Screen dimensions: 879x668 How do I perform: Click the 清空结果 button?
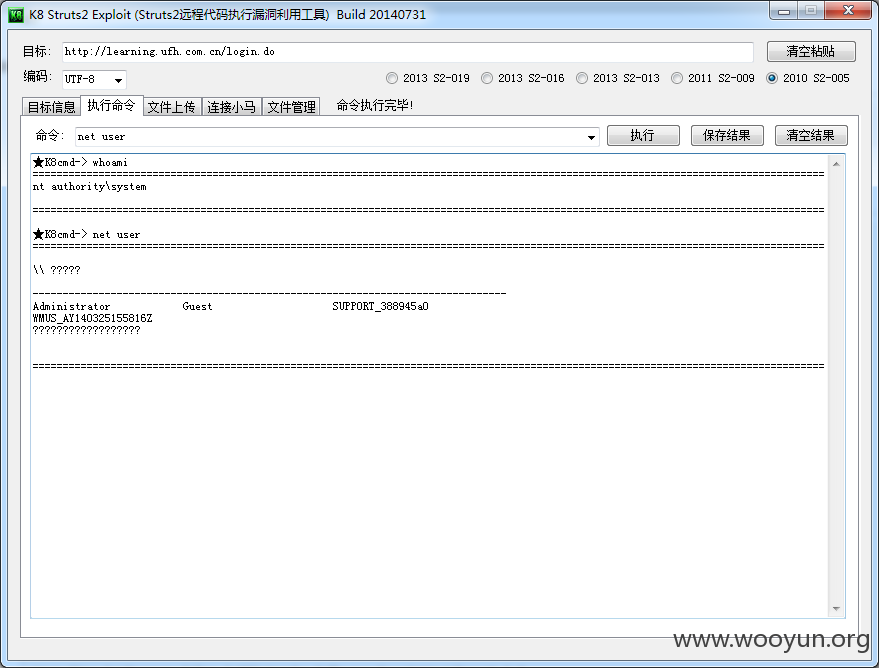811,136
